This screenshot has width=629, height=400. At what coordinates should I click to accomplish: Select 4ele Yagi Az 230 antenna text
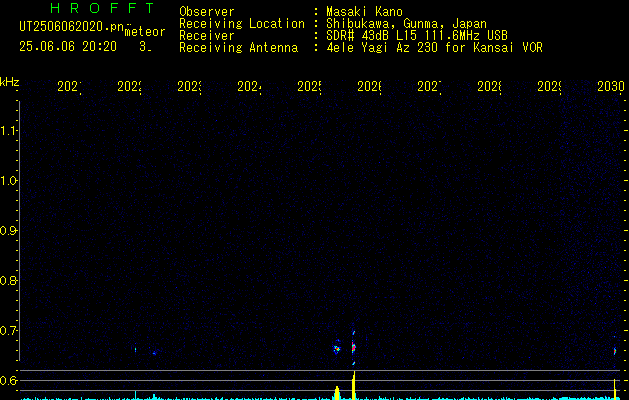point(434,48)
